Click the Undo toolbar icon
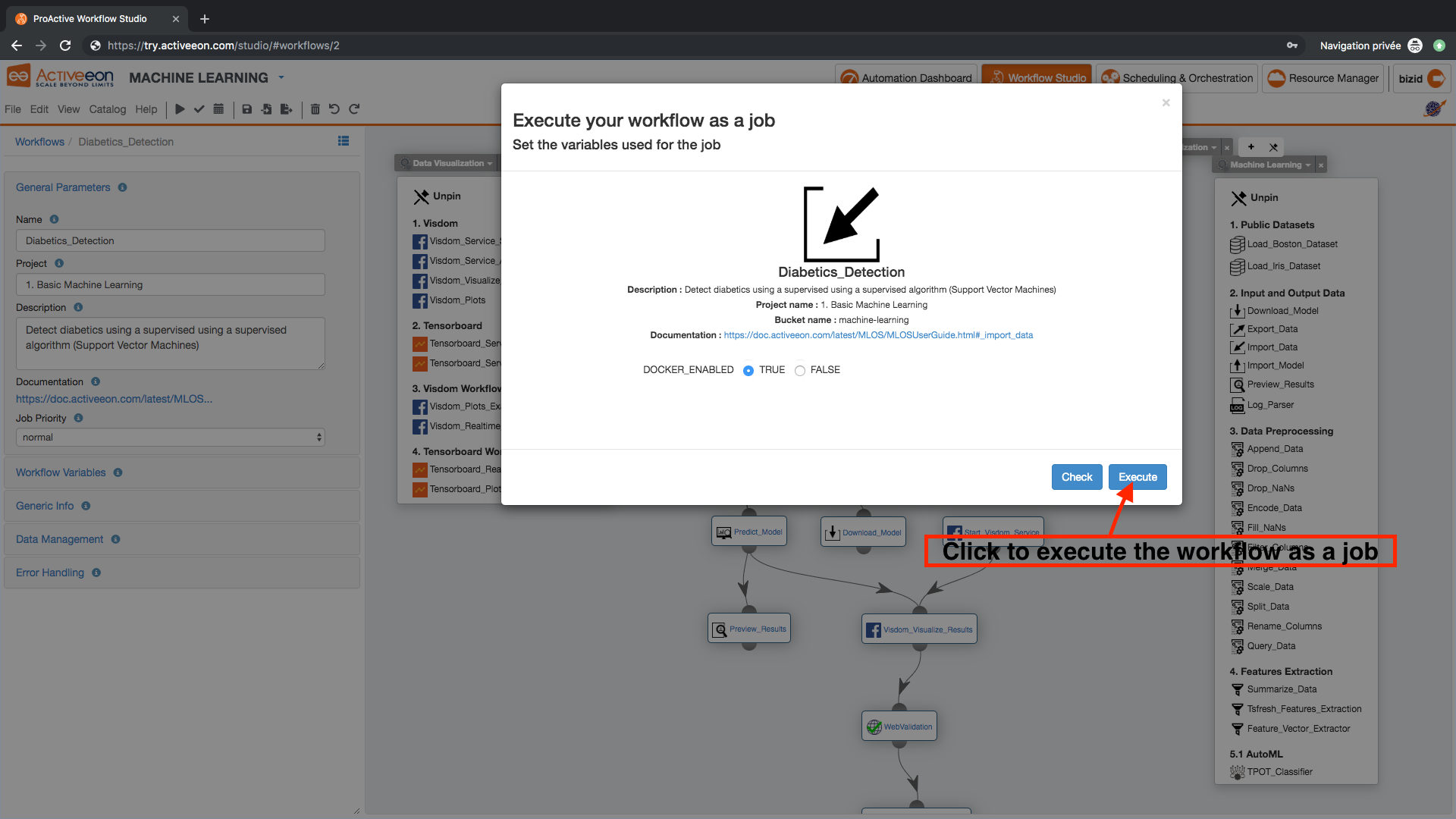This screenshot has height=819, width=1456. [x=338, y=109]
